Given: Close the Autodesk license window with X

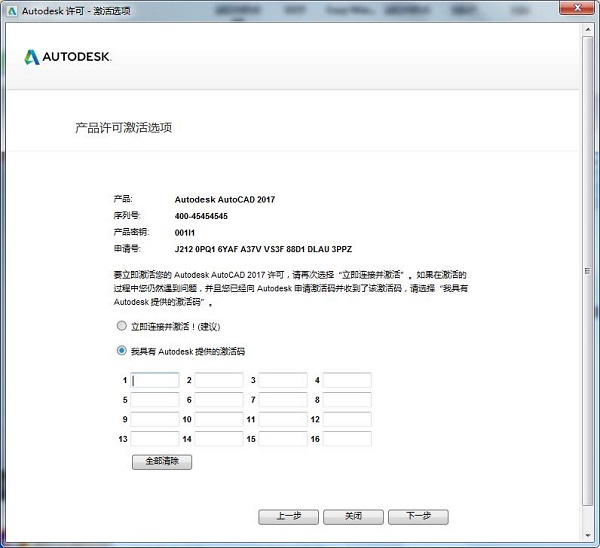Looking at the screenshot, I should pos(577,8).
